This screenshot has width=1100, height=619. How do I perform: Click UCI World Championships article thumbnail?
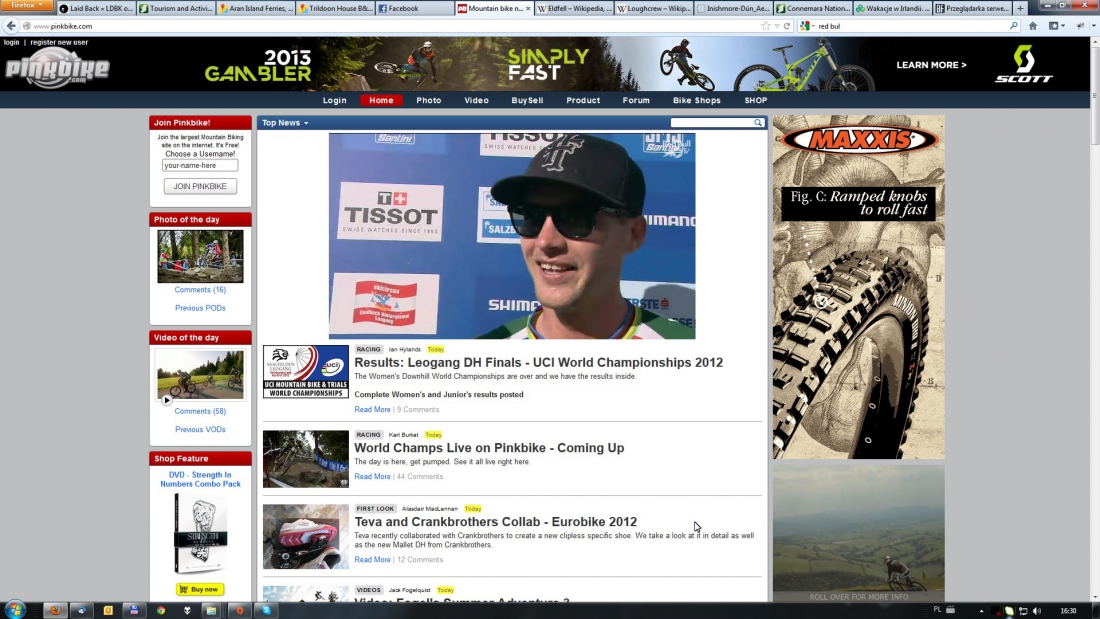(x=306, y=371)
